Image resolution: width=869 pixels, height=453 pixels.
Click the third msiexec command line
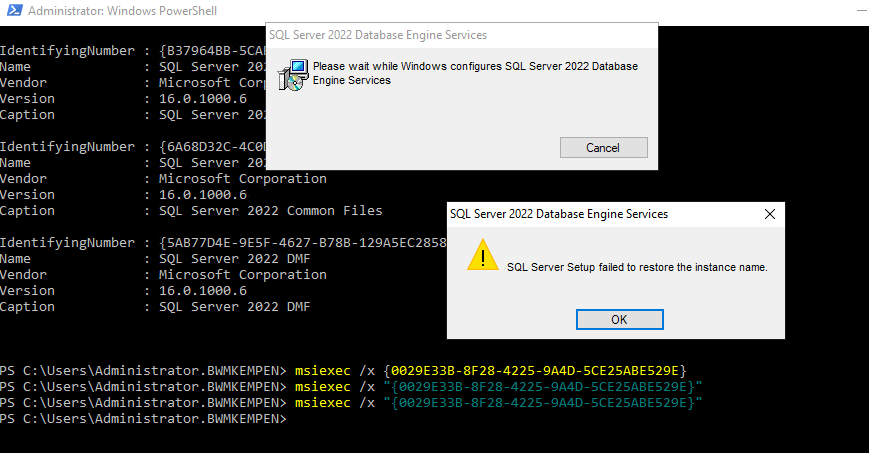coord(498,403)
